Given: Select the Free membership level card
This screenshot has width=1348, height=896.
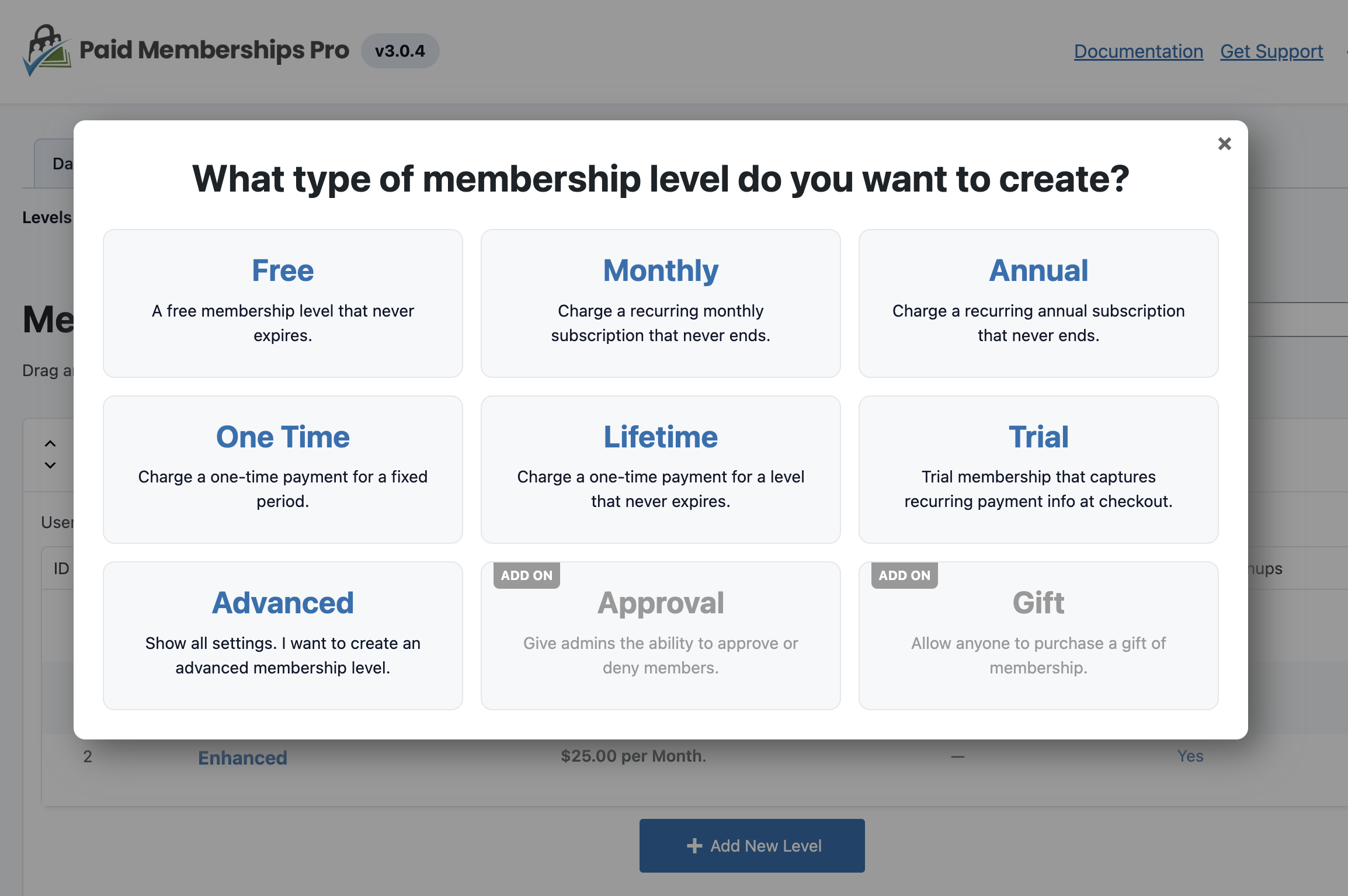Looking at the screenshot, I should point(283,303).
